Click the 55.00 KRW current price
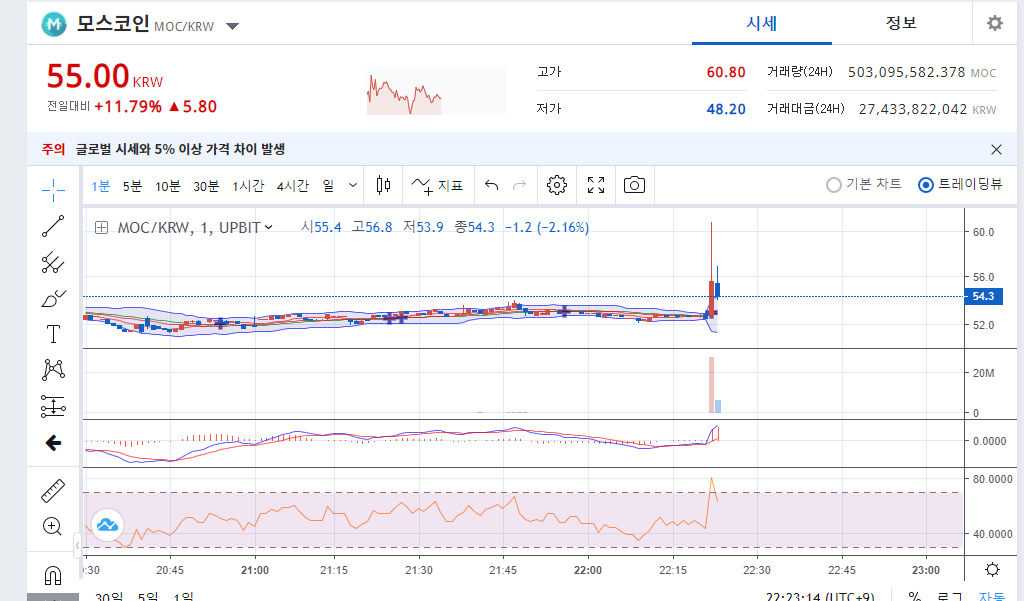Viewport: 1024px width, 601px height. 104,76
